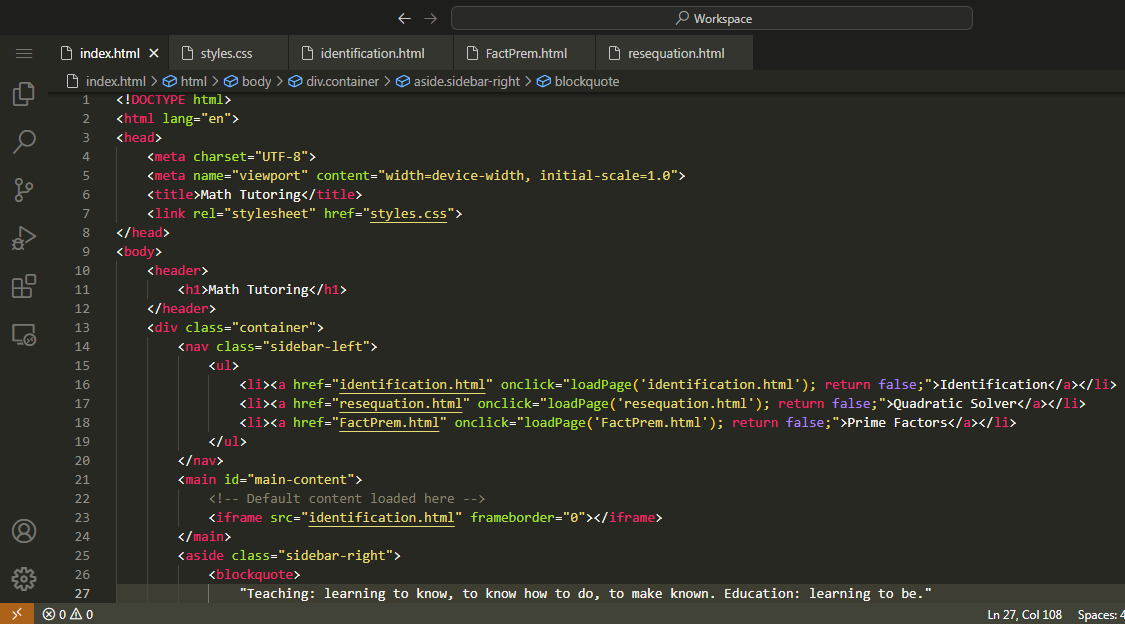The height and width of the screenshot is (624, 1125).
Task: Click the Workspace search command box
Action: (x=711, y=18)
